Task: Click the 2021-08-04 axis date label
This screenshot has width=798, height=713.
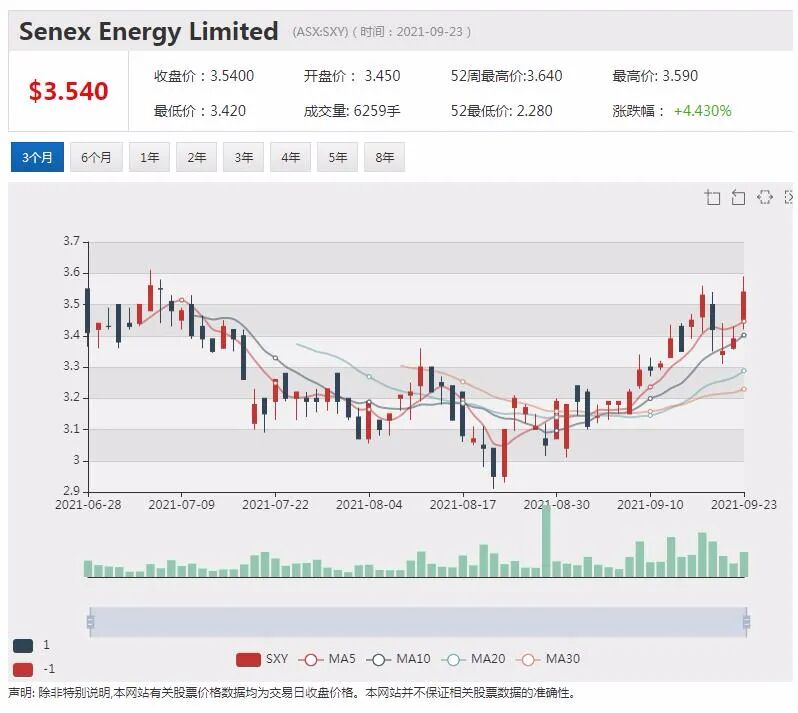Action: 369,505
